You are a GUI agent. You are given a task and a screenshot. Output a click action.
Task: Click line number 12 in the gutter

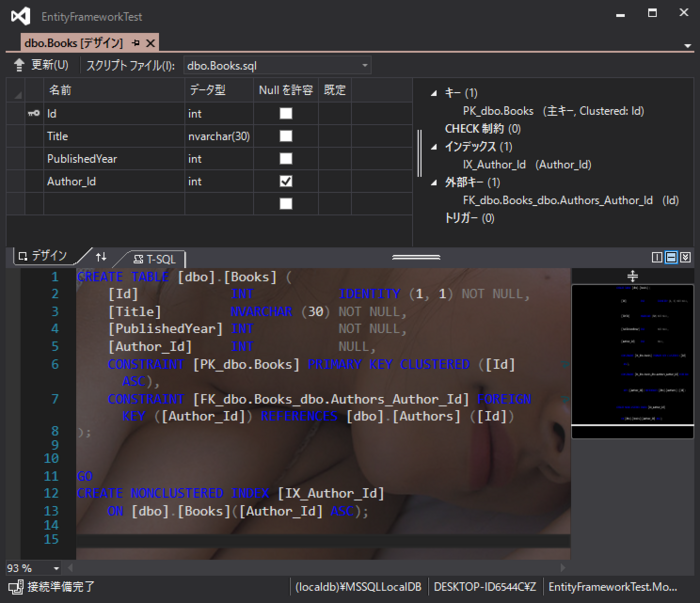[51, 493]
